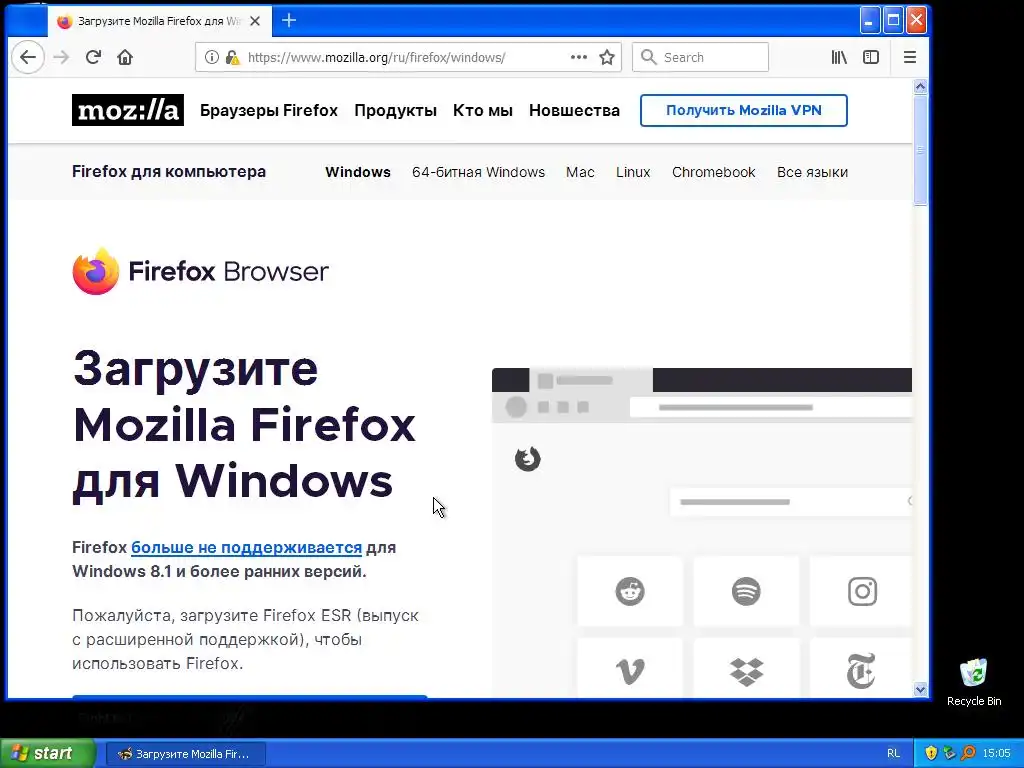Click the padlock warning icon in address bar
The width and height of the screenshot is (1024, 768).
pyautogui.click(x=232, y=57)
